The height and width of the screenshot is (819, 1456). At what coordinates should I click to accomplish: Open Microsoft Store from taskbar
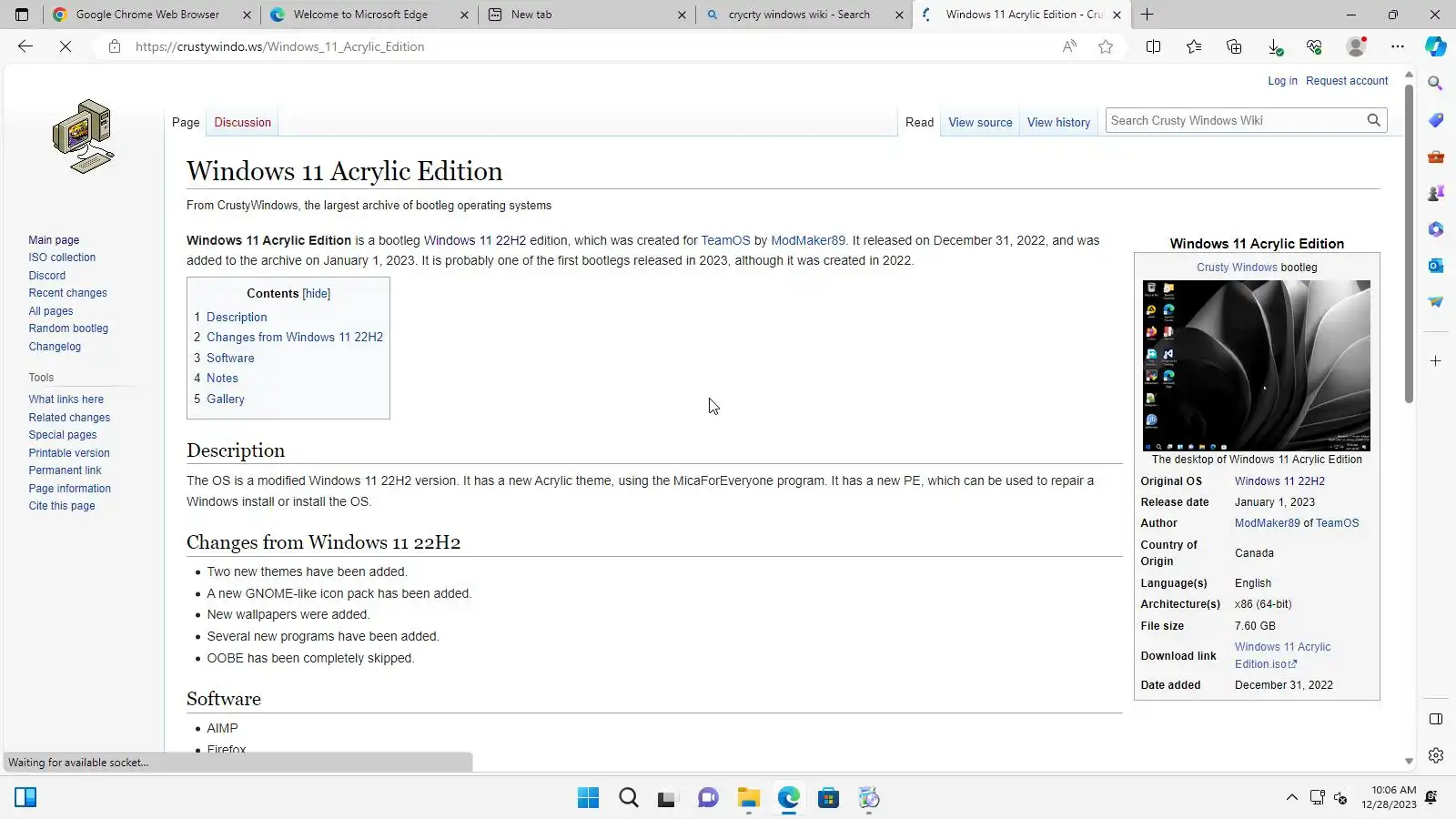828,798
